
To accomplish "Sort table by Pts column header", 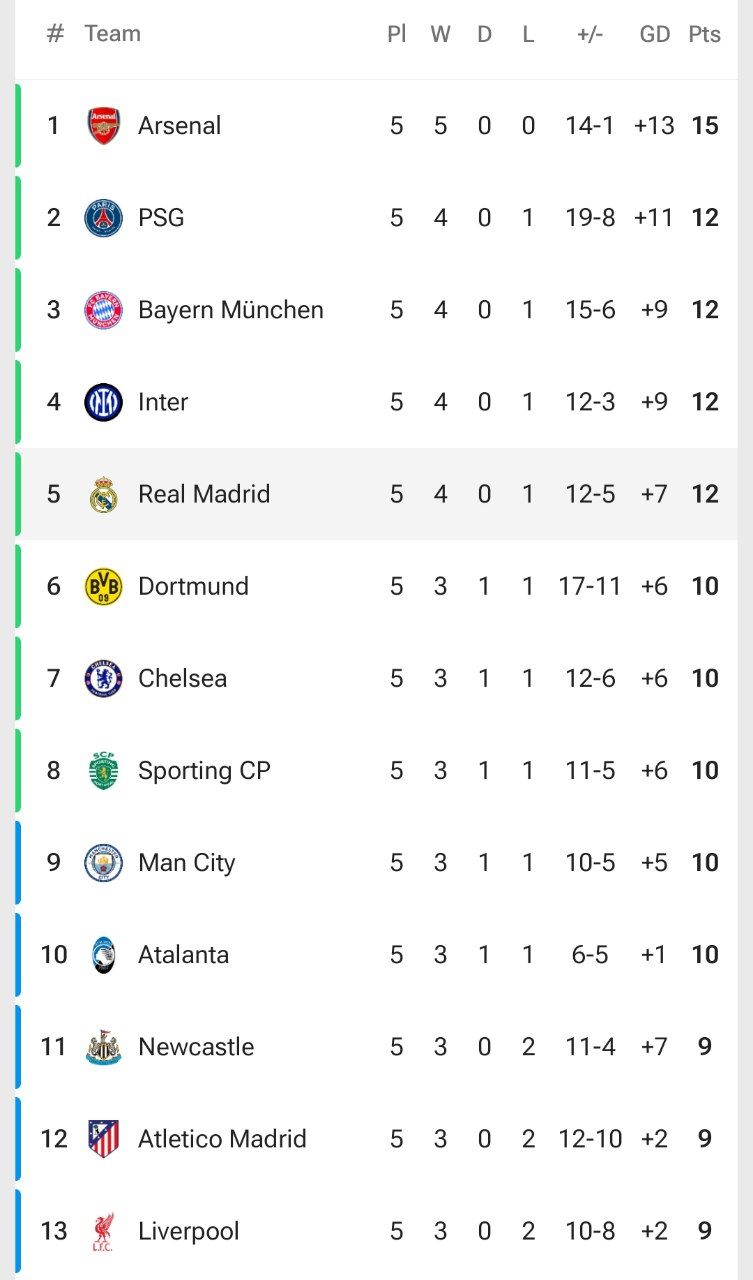I will click(x=704, y=34).
